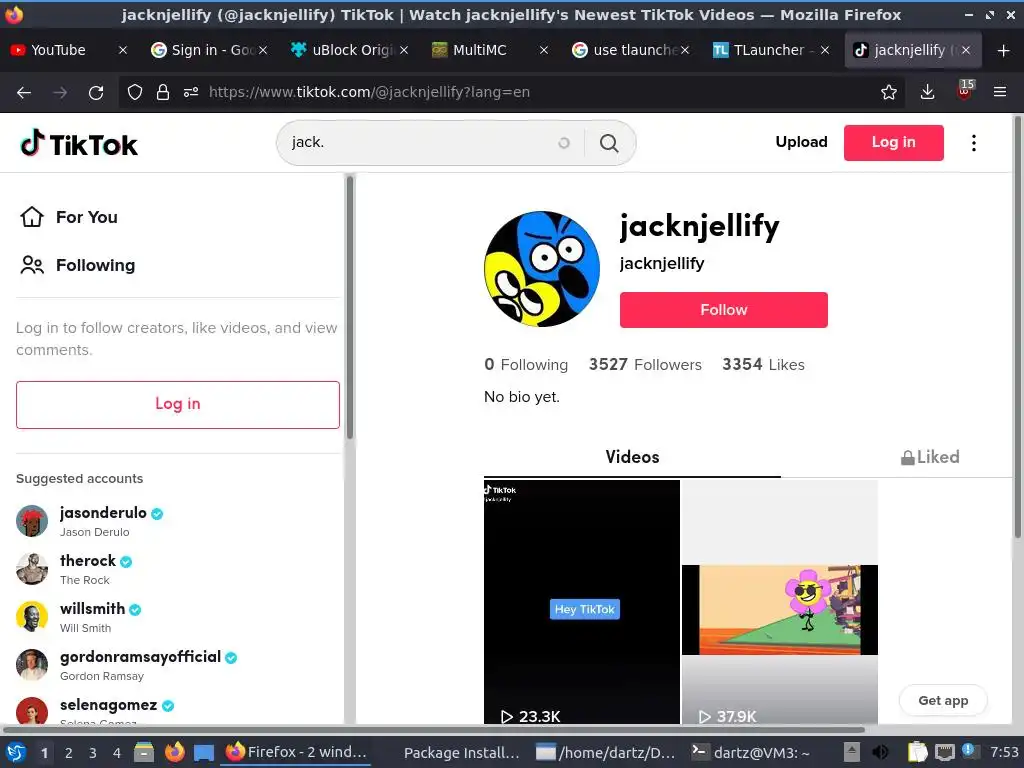The height and width of the screenshot is (768, 1024).
Task: Click the tracking protection shield icon
Action: pos(135,93)
